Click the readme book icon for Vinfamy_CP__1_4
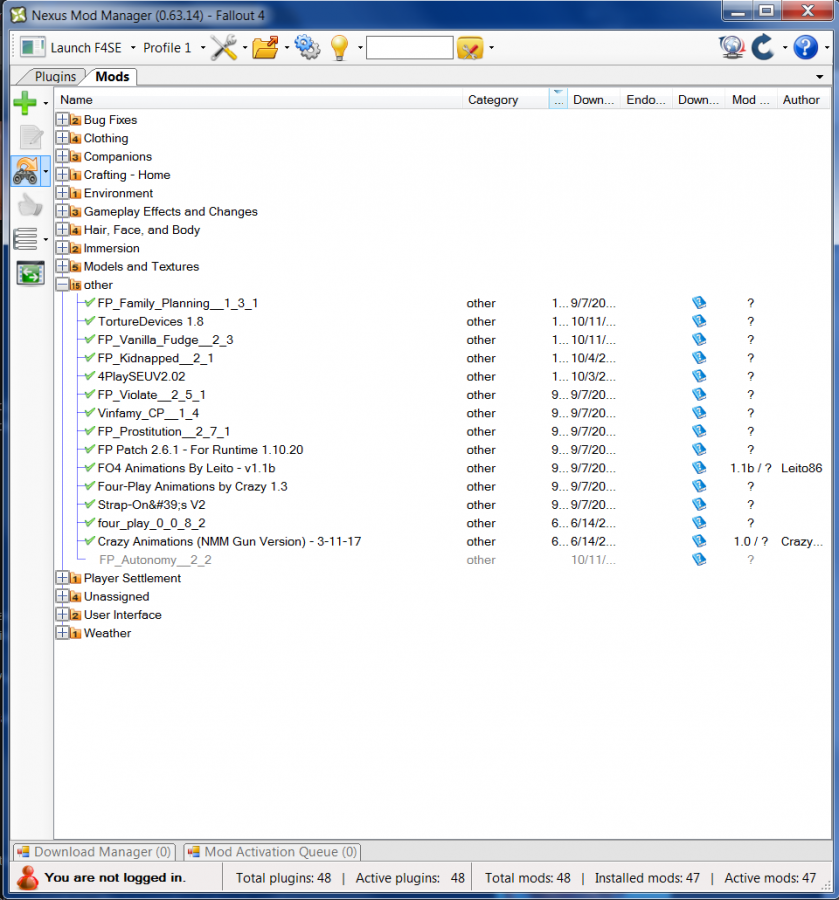839x900 pixels. (x=698, y=413)
